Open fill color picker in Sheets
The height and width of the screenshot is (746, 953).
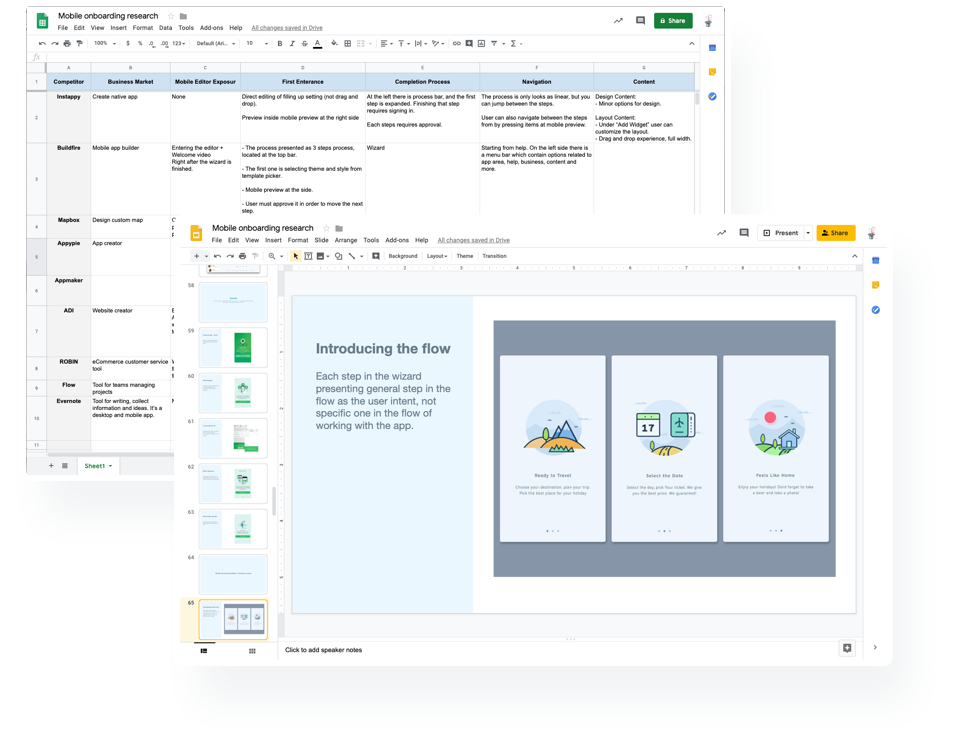334,44
